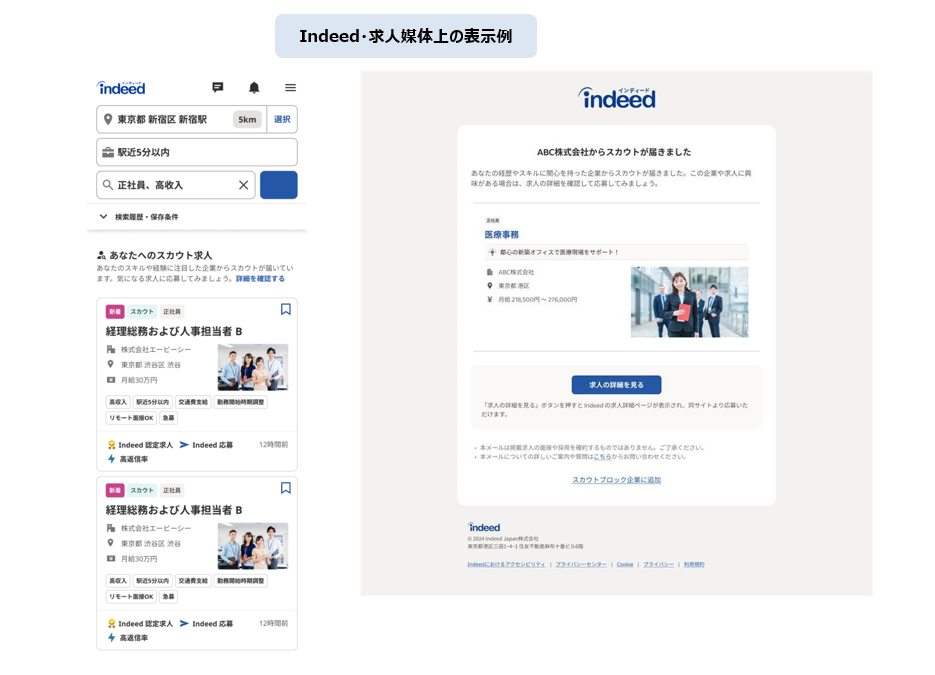Open the notification bell icon

tap(254, 88)
